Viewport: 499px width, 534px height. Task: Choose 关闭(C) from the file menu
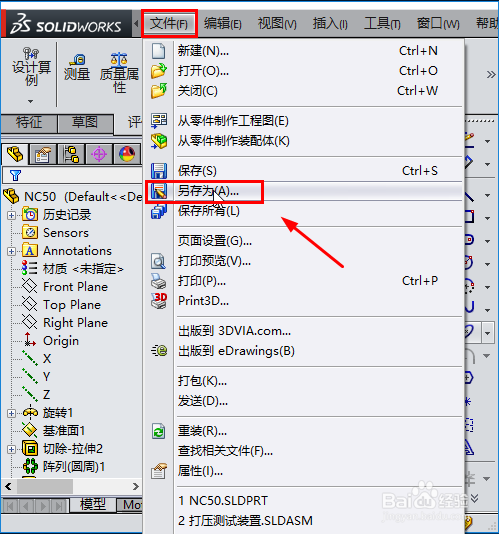pos(303,91)
